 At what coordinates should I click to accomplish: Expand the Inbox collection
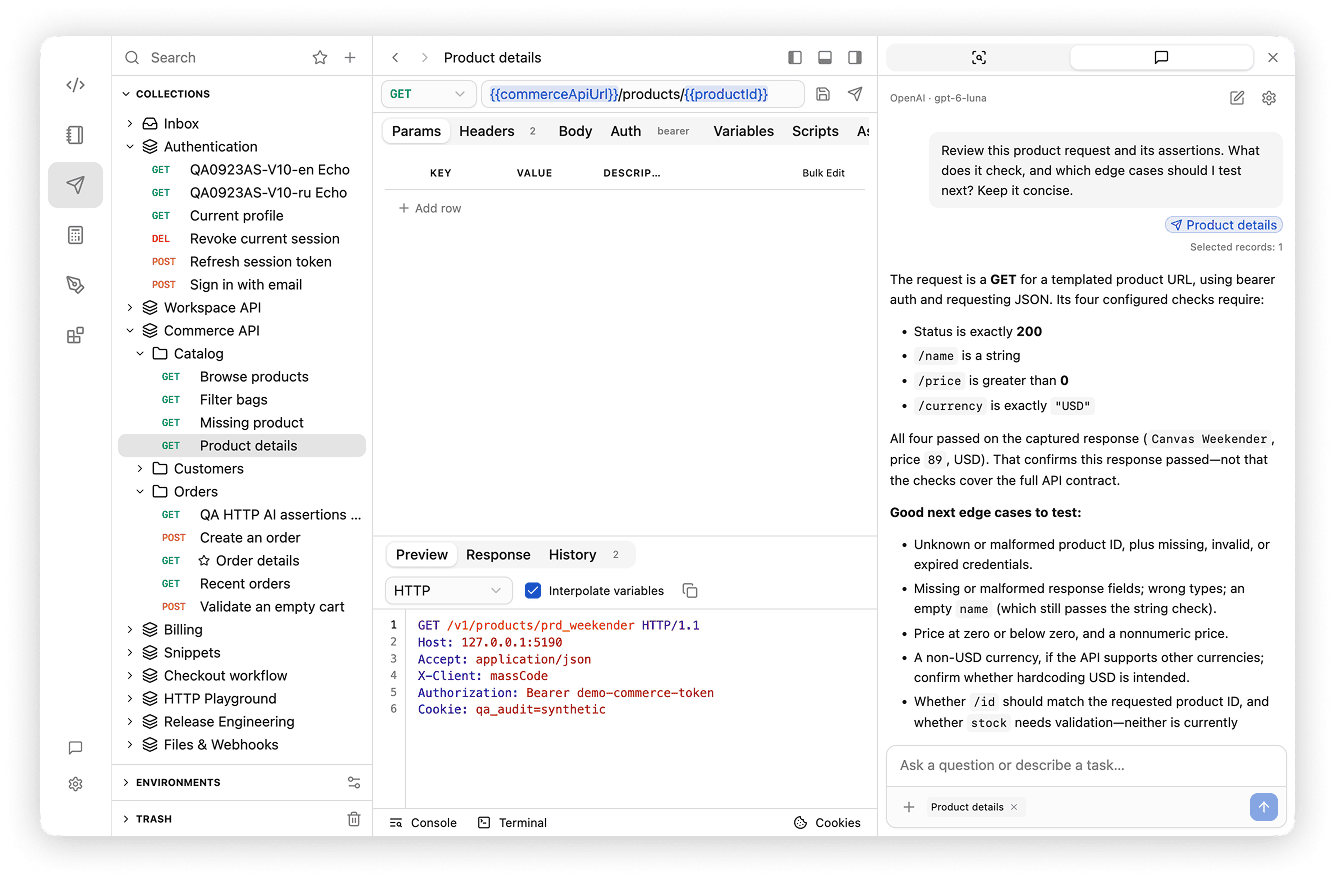tap(130, 124)
